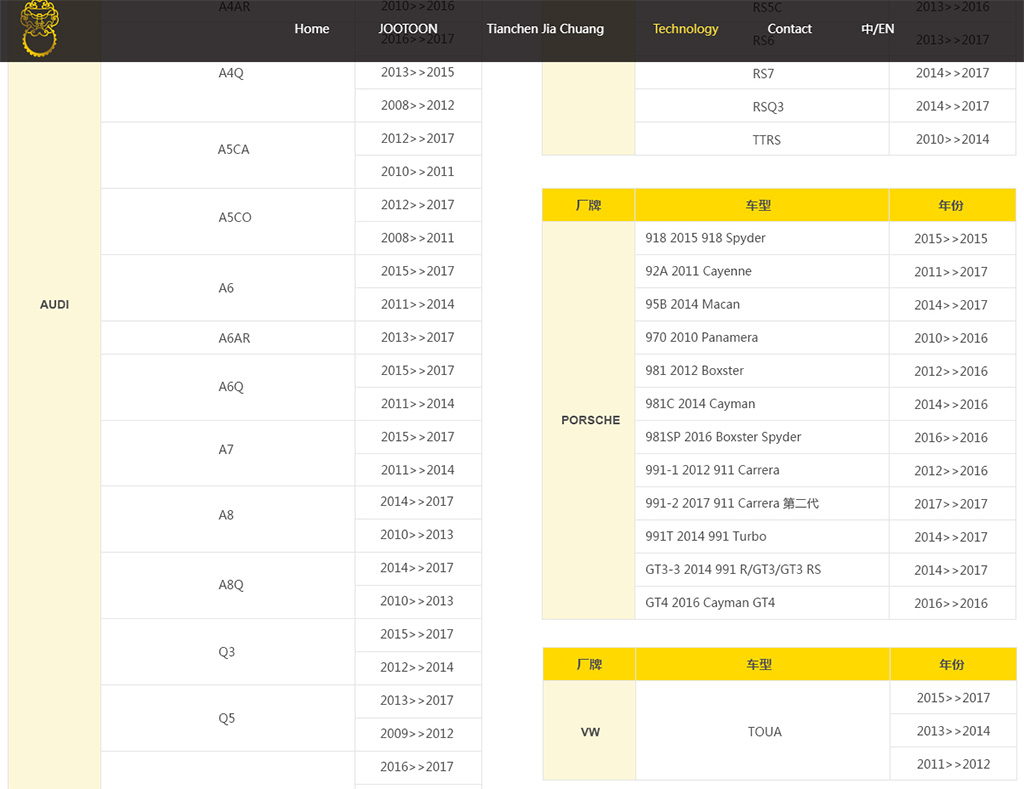Select the A6 model cell

tap(226, 288)
